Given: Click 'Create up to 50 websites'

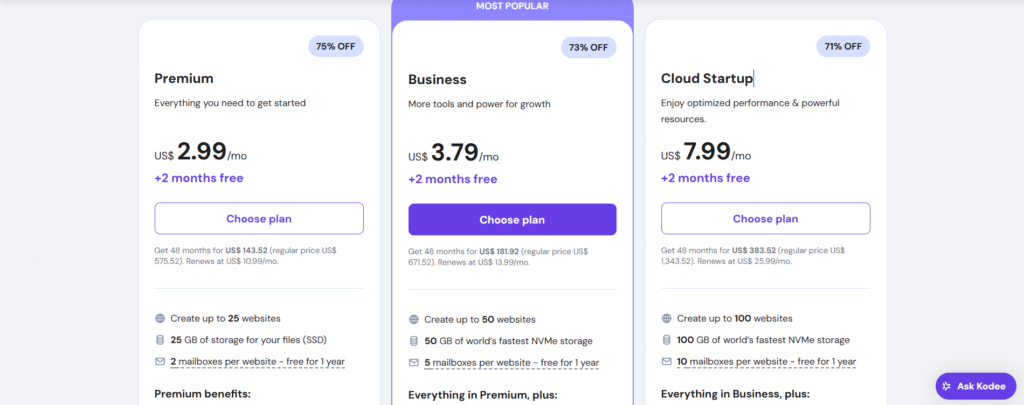Looking at the screenshot, I should [480, 320].
